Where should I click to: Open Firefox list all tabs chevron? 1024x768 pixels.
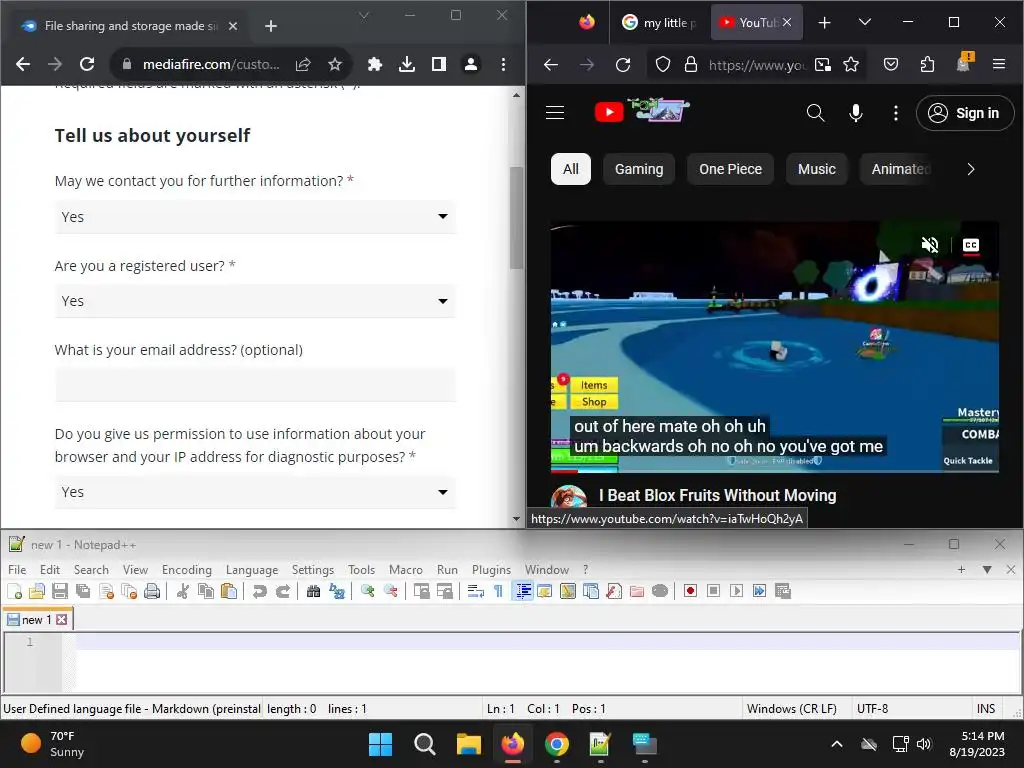pos(865,22)
